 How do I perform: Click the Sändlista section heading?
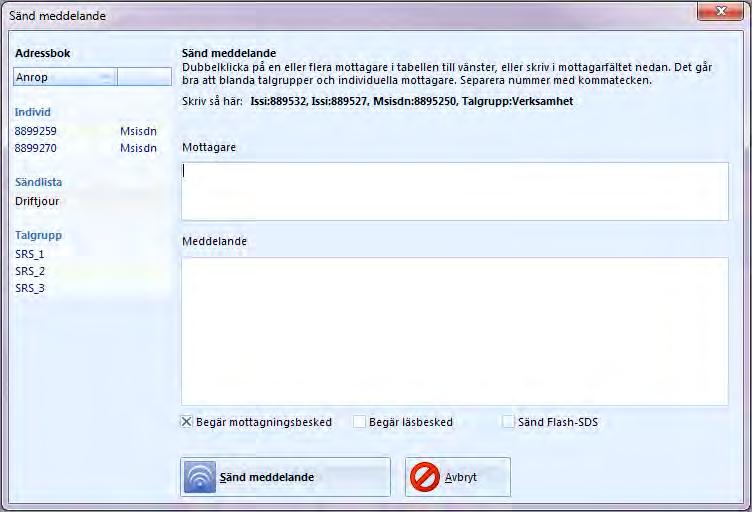click(38, 182)
